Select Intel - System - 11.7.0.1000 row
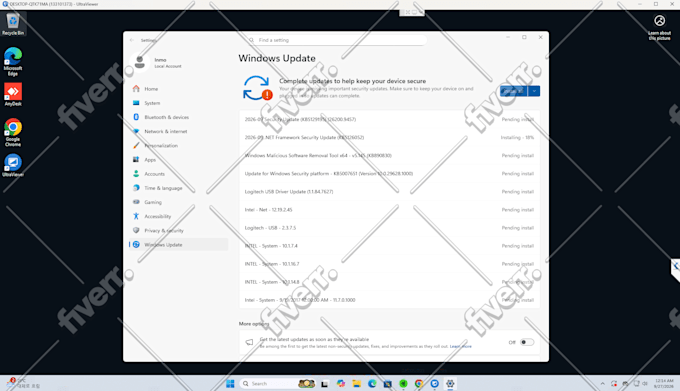 coord(389,300)
